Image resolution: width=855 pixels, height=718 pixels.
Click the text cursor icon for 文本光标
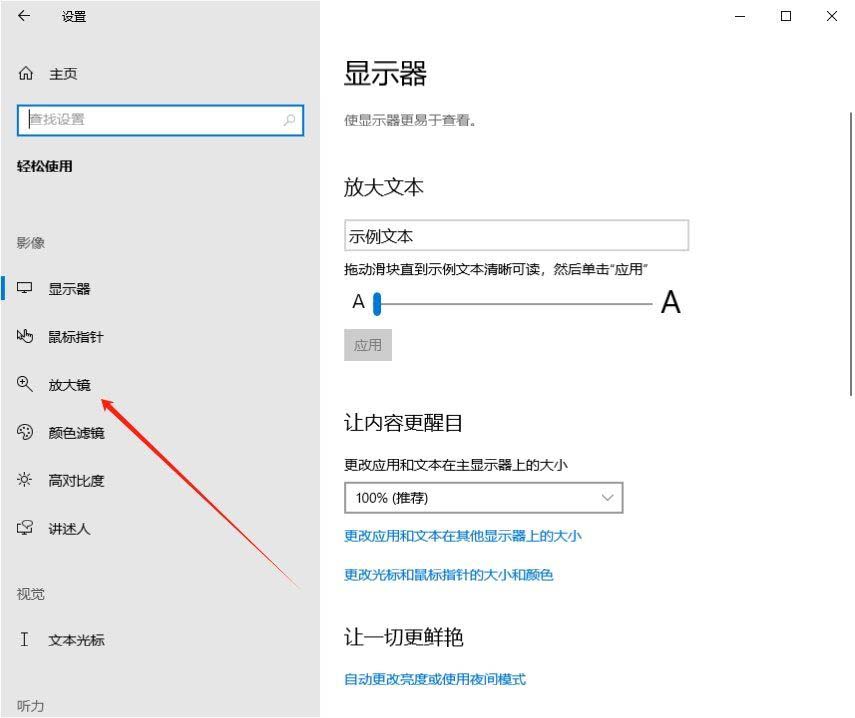pos(25,640)
